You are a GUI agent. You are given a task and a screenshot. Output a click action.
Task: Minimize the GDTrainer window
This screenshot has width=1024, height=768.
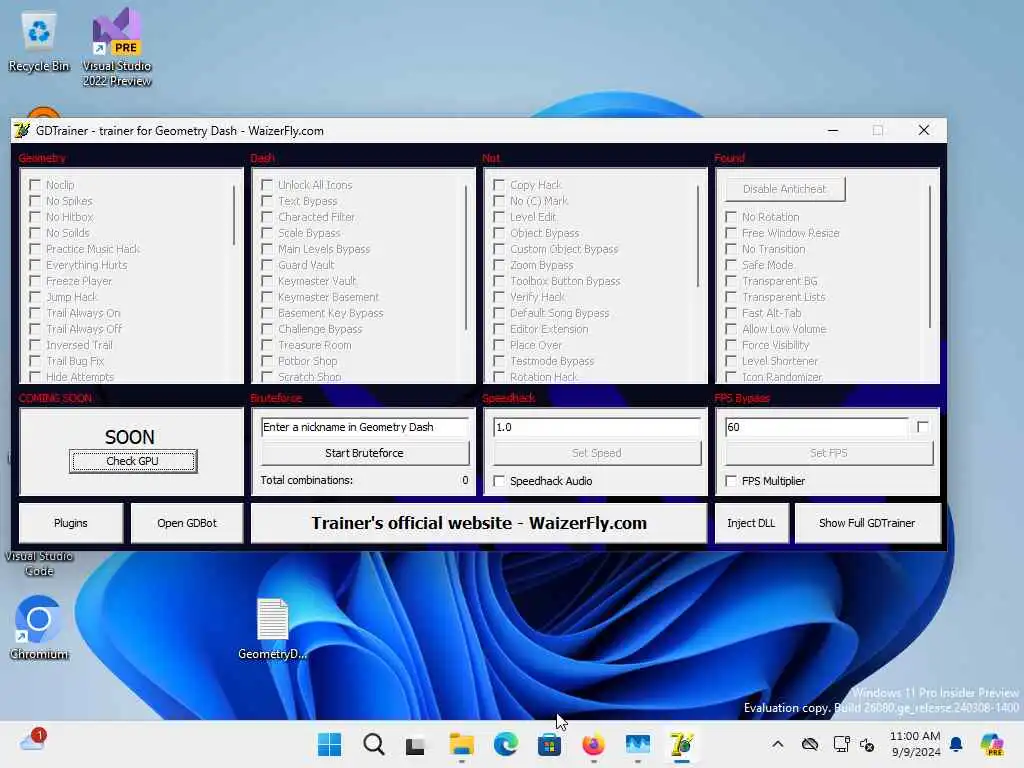click(833, 130)
